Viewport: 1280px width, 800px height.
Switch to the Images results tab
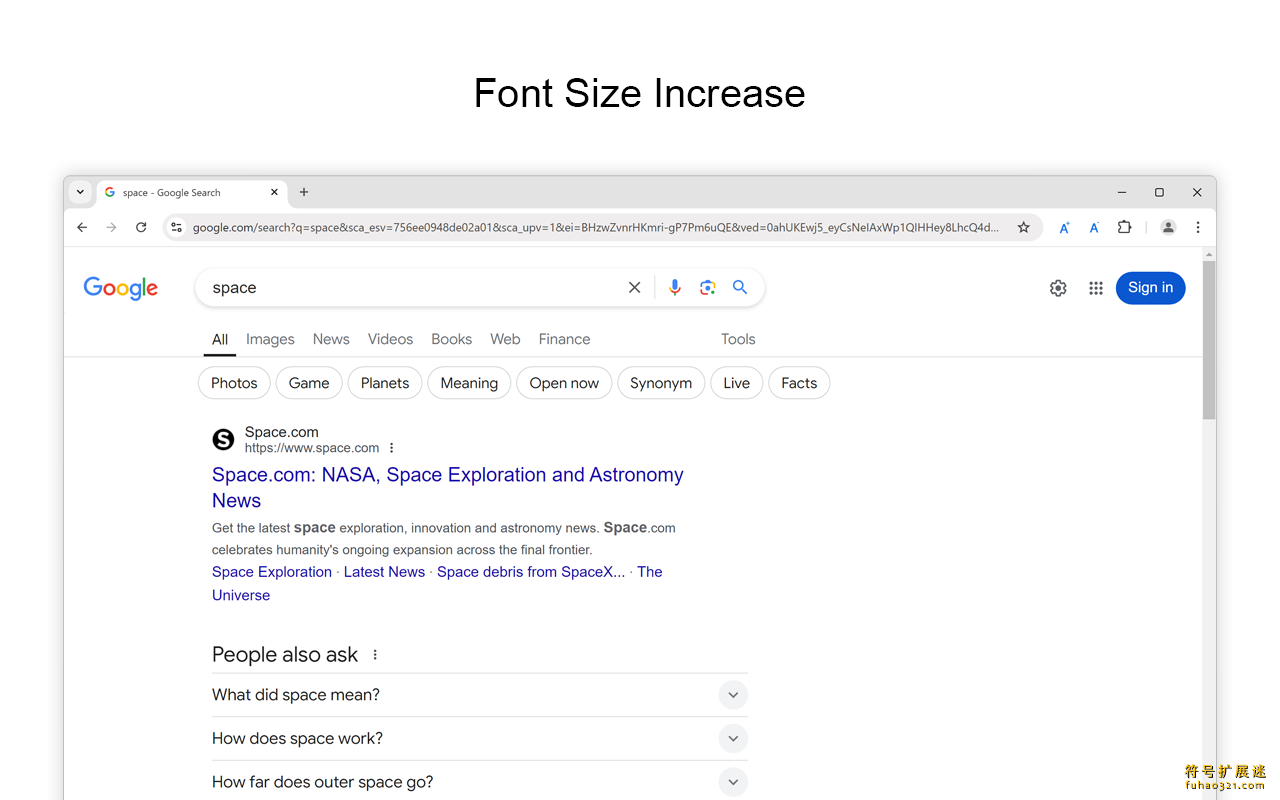click(270, 339)
